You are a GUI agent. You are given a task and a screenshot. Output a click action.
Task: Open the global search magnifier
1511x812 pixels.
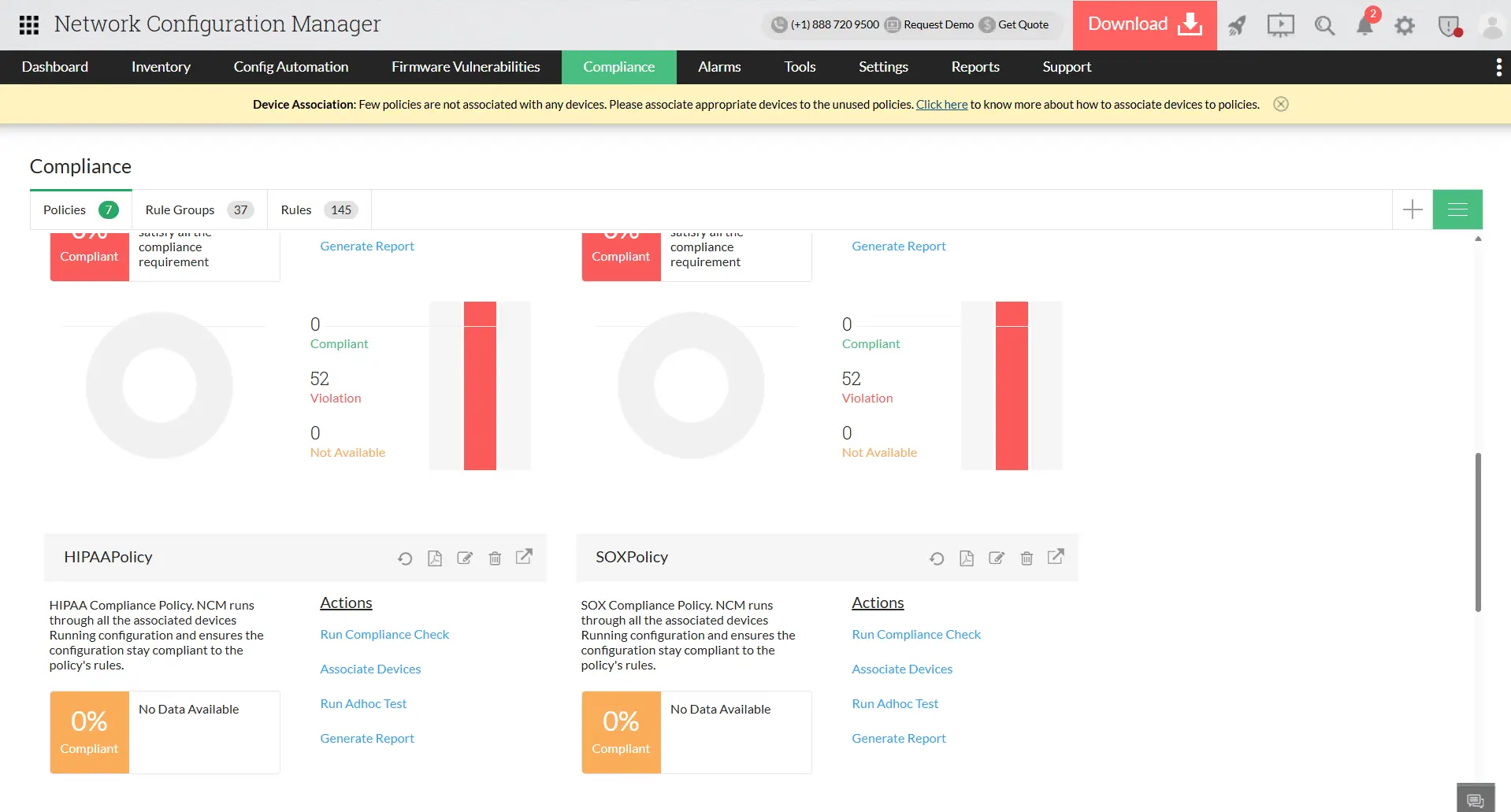click(1324, 25)
